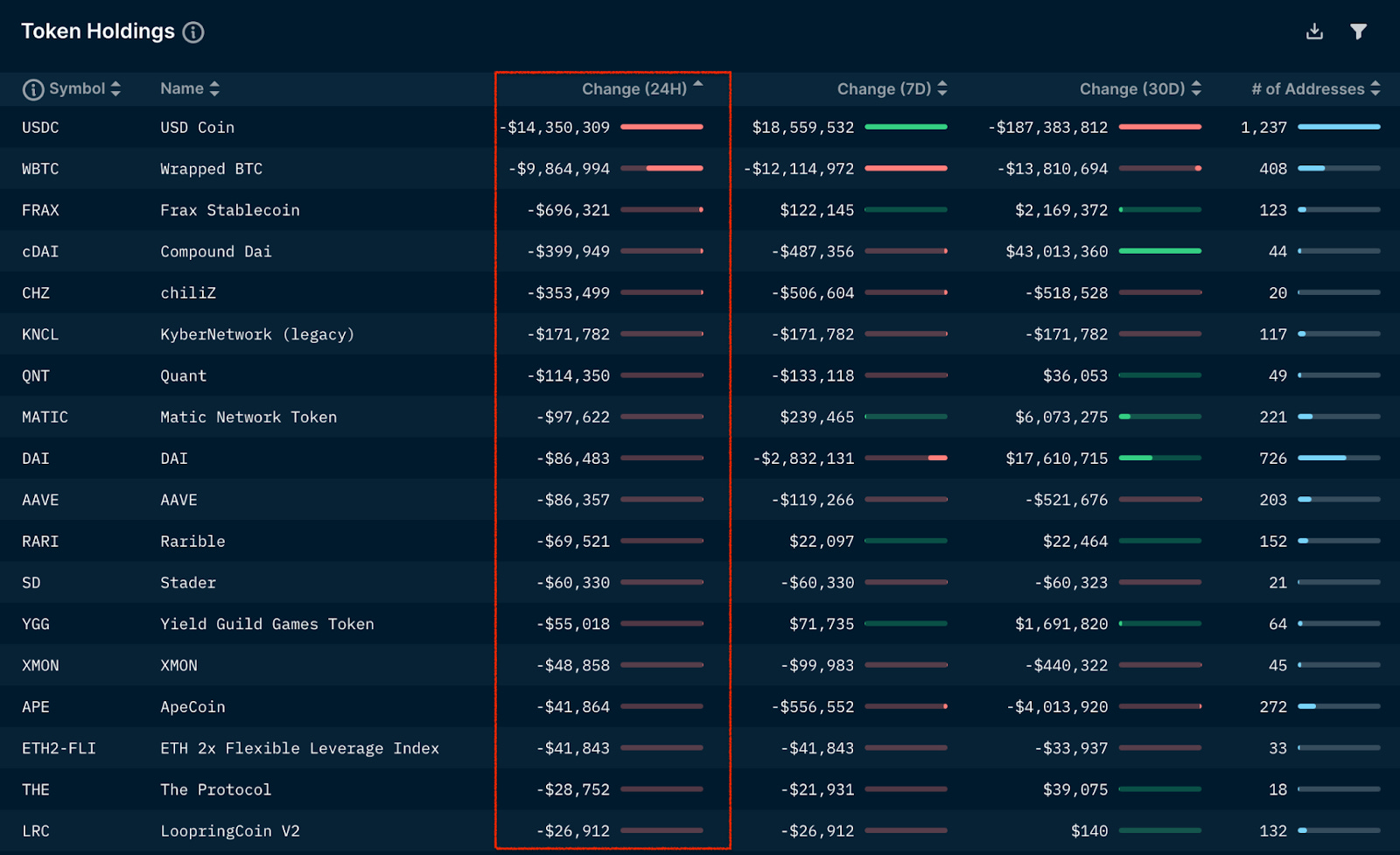Select the Rarible token name
Image resolution: width=1400 pixels, height=855 pixels.
[x=192, y=542]
